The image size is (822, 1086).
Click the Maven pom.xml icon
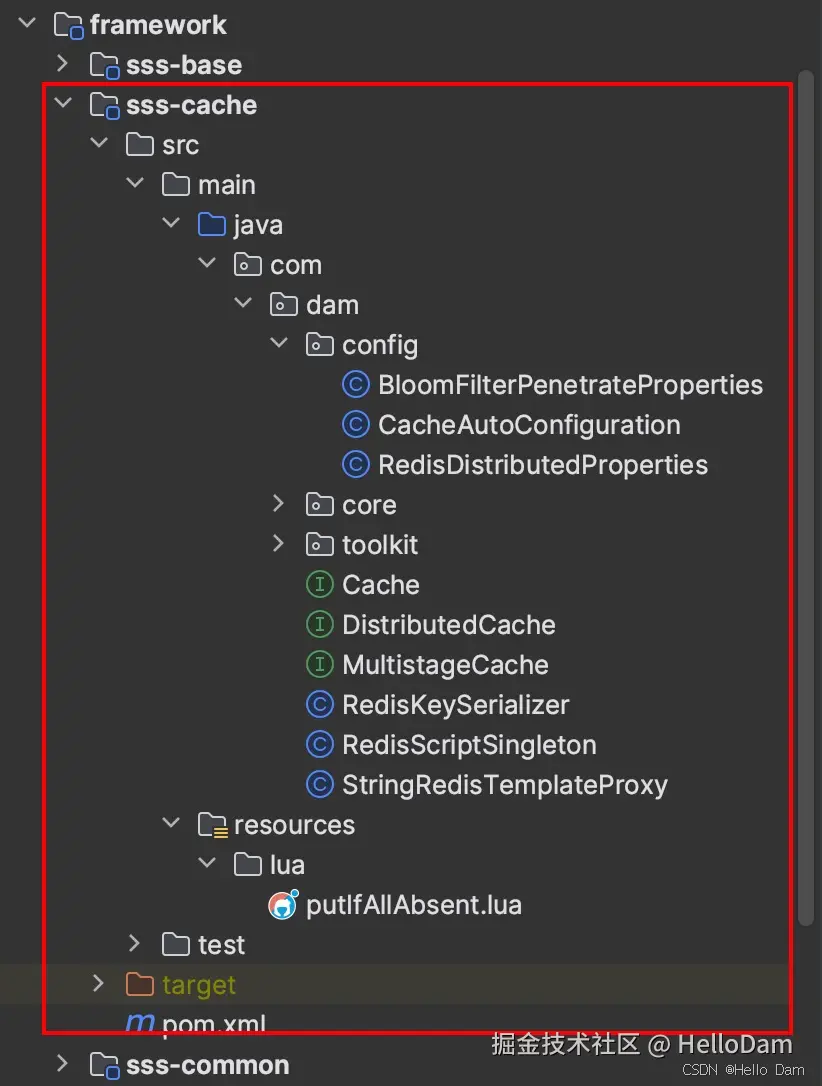click(140, 1021)
